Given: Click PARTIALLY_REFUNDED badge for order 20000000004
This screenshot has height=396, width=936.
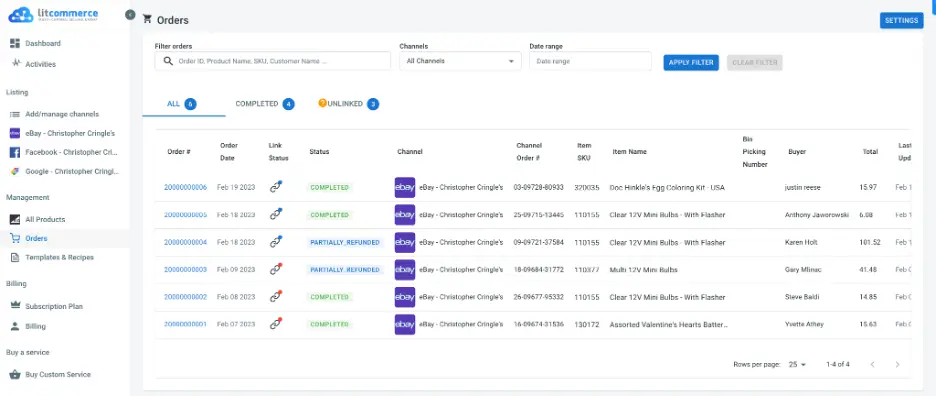Looking at the screenshot, I should [345, 242].
